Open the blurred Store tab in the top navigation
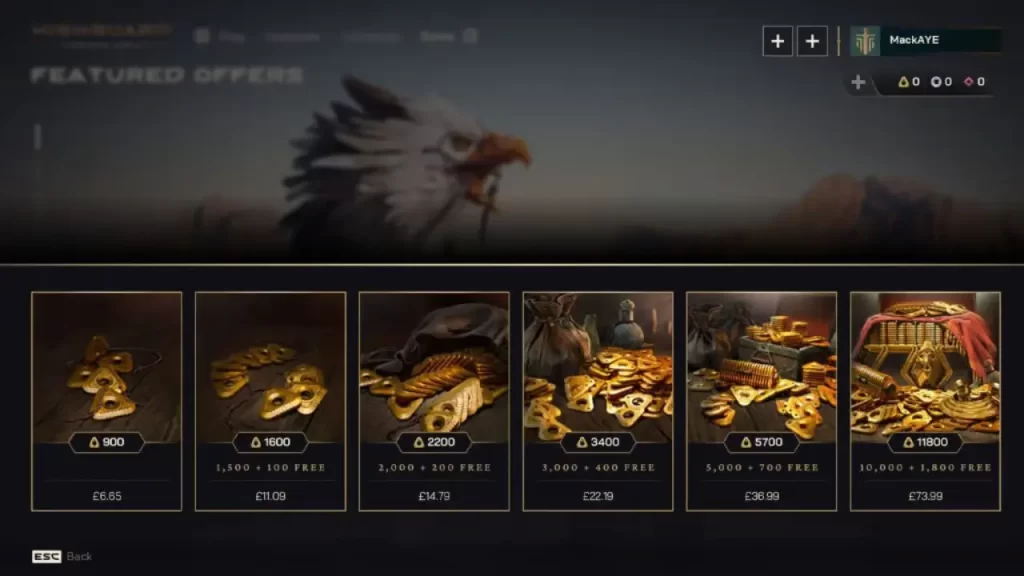This screenshot has height=576, width=1024. [437, 37]
